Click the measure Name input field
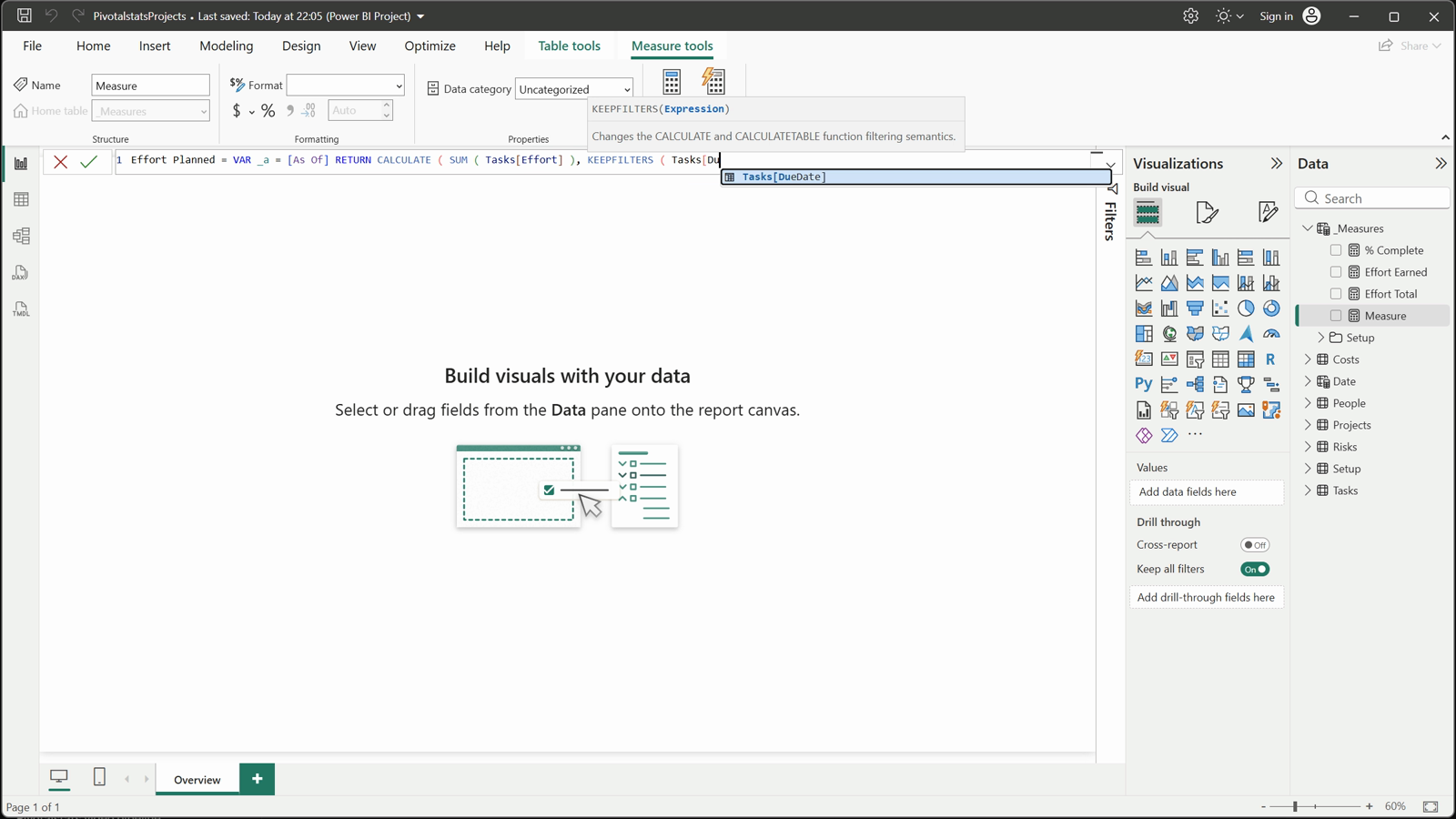1456x819 pixels. click(151, 86)
